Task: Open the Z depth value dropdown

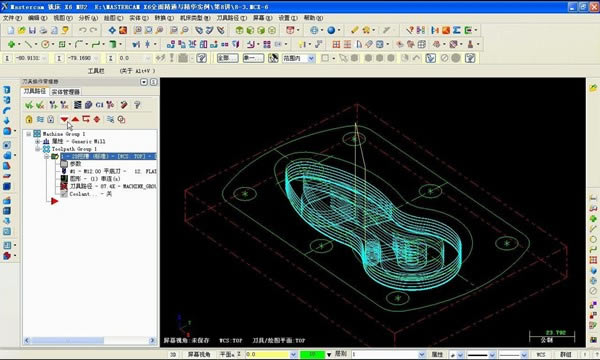Action: click(x=293, y=355)
